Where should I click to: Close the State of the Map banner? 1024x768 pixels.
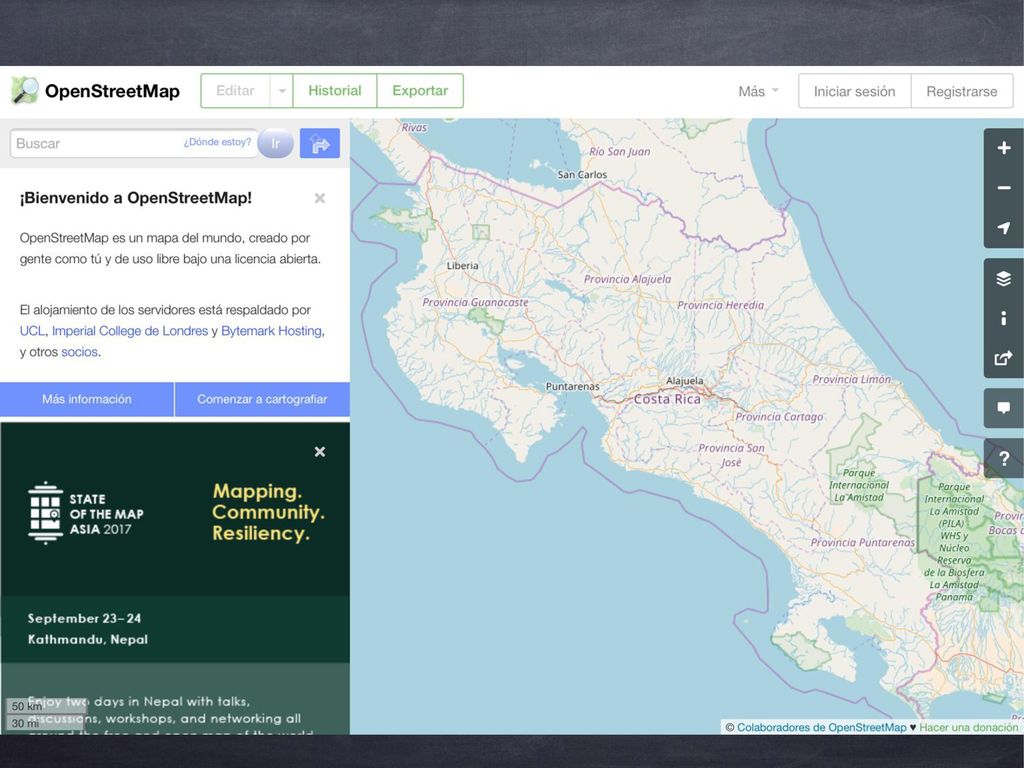(x=320, y=451)
